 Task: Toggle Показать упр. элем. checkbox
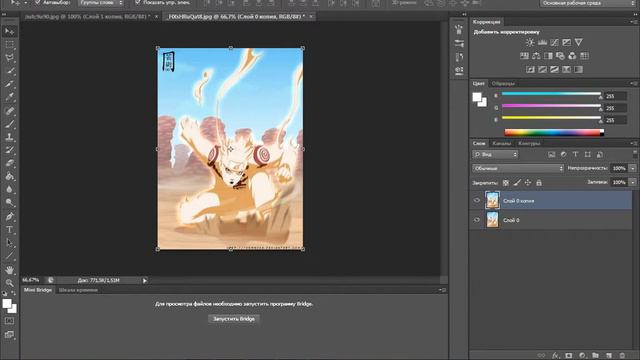pyautogui.click(x=138, y=2)
